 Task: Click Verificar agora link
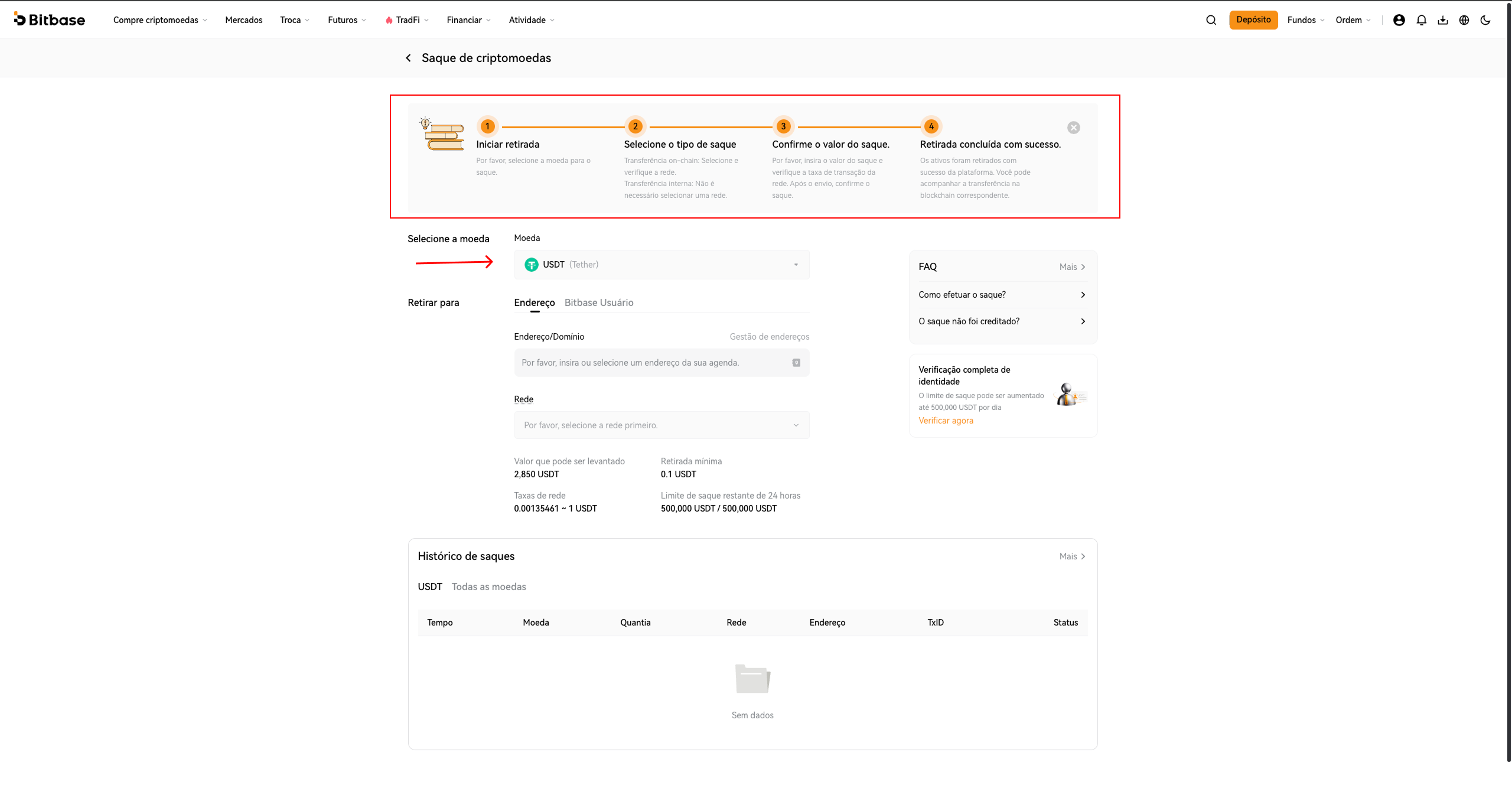tap(946, 421)
